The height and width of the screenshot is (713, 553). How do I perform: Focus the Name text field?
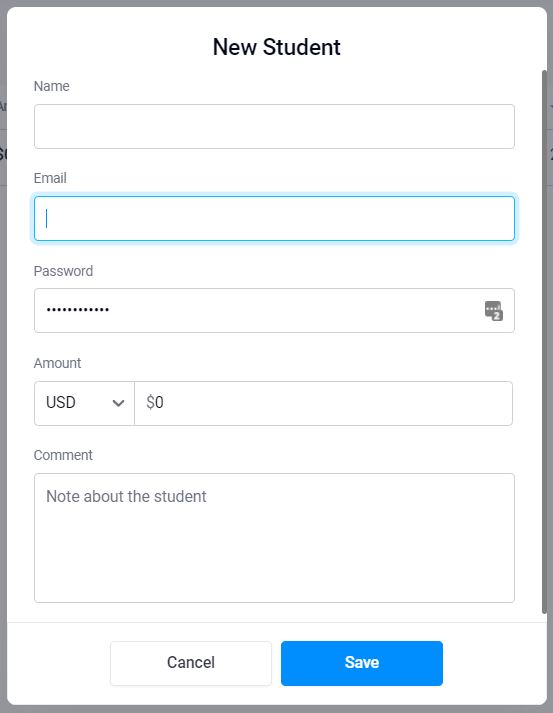(x=274, y=126)
